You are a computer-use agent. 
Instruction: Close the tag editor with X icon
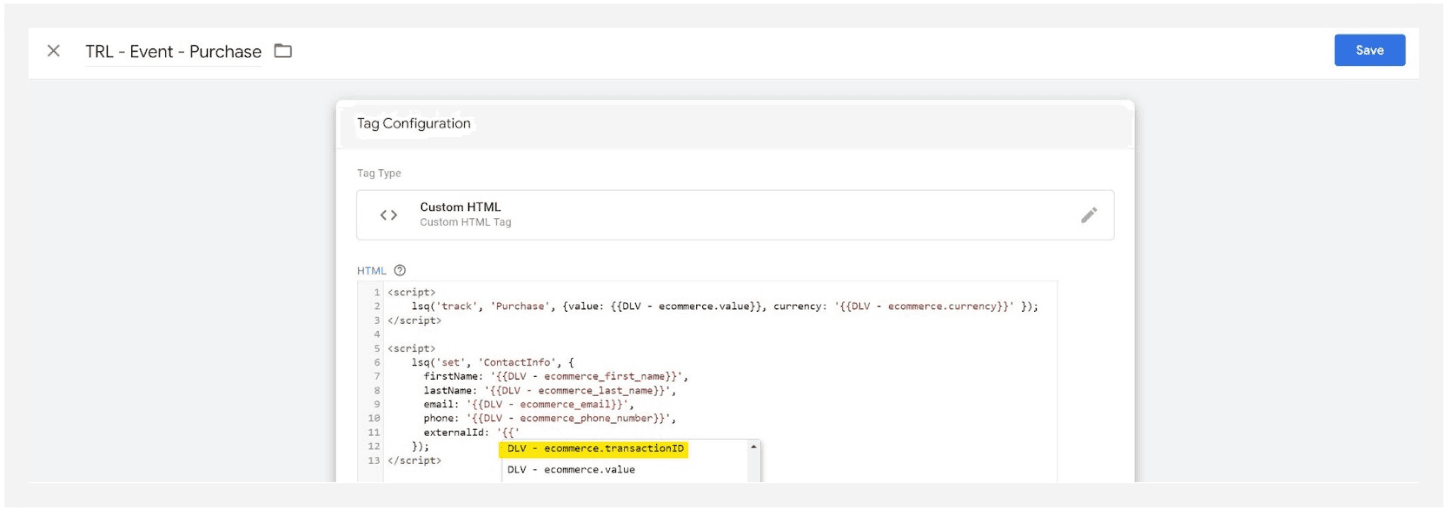click(x=54, y=51)
